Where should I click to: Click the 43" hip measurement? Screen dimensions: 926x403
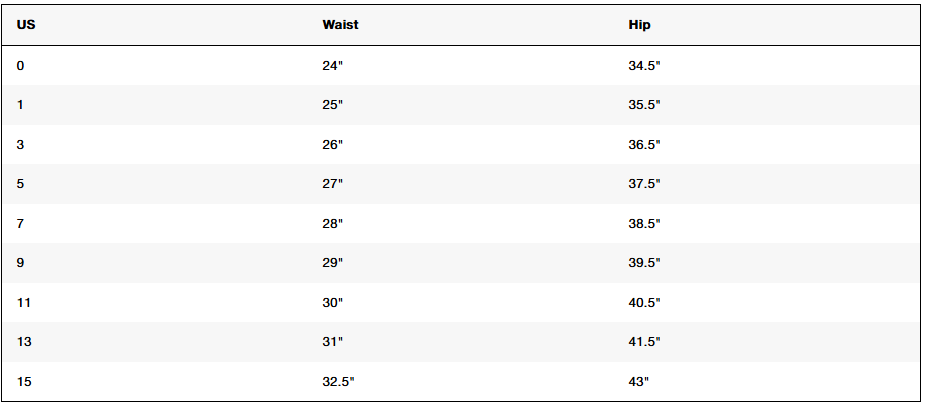(x=638, y=382)
